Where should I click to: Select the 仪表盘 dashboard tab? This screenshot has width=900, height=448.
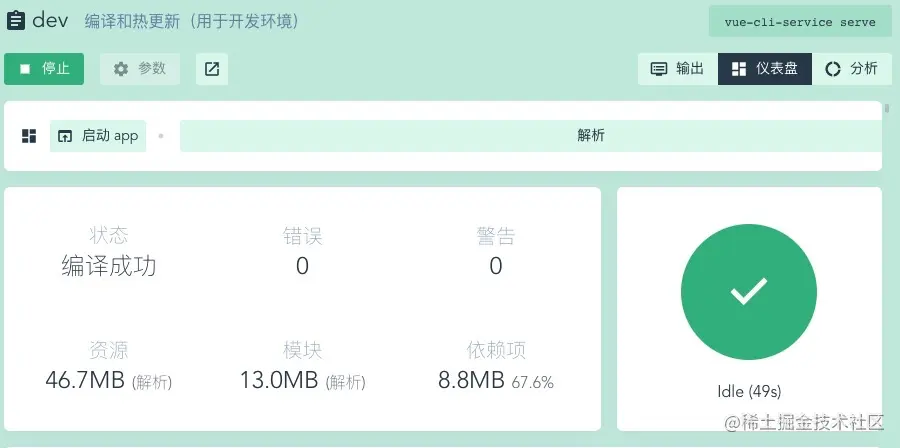[765, 69]
